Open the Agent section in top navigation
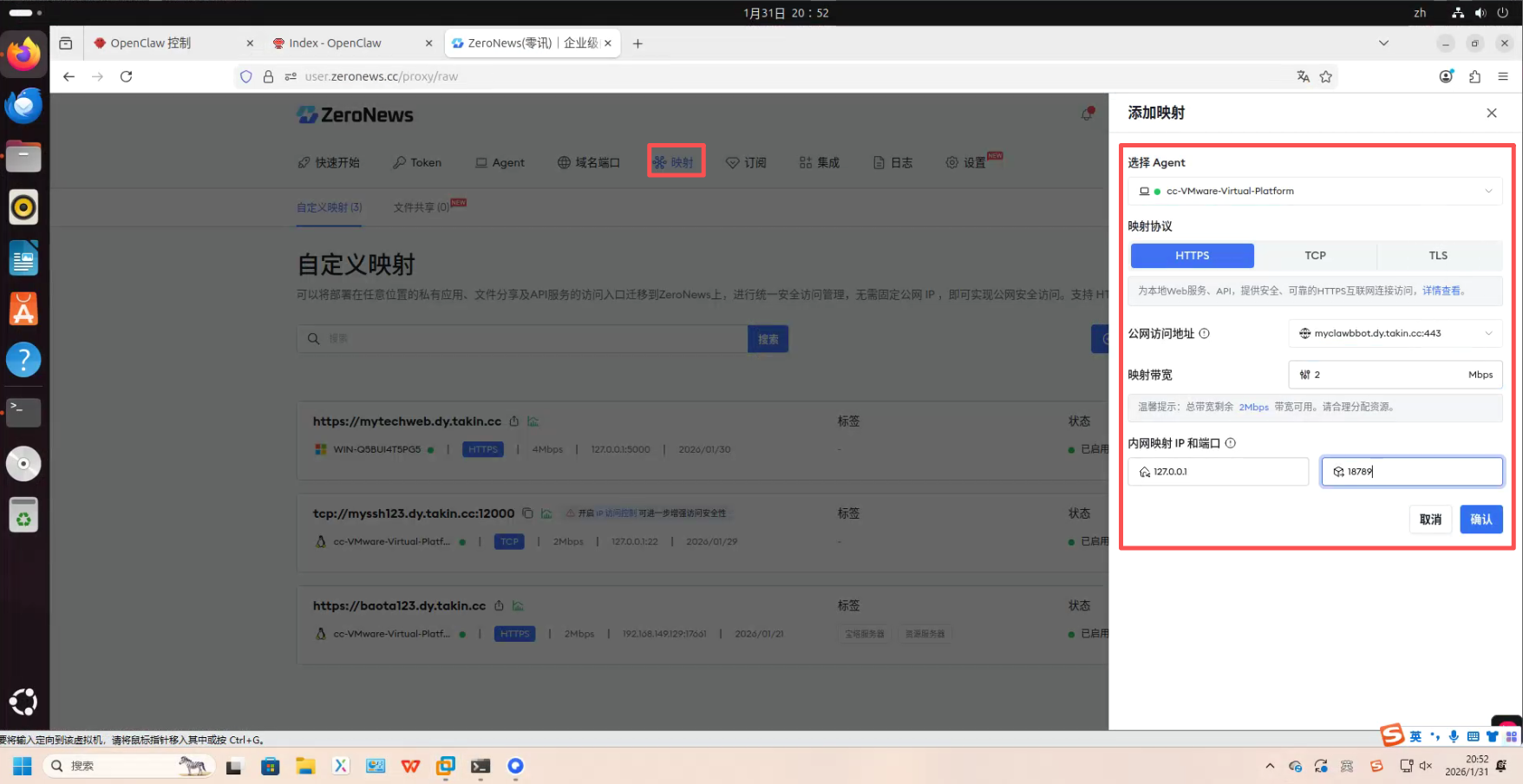The height and width of the screenshot is (784, 1523). pos(500,162)
